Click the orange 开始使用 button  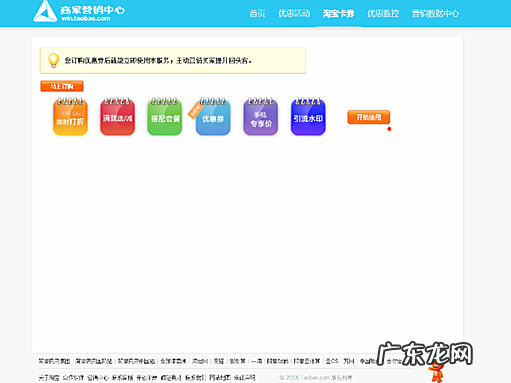point(369,117)
